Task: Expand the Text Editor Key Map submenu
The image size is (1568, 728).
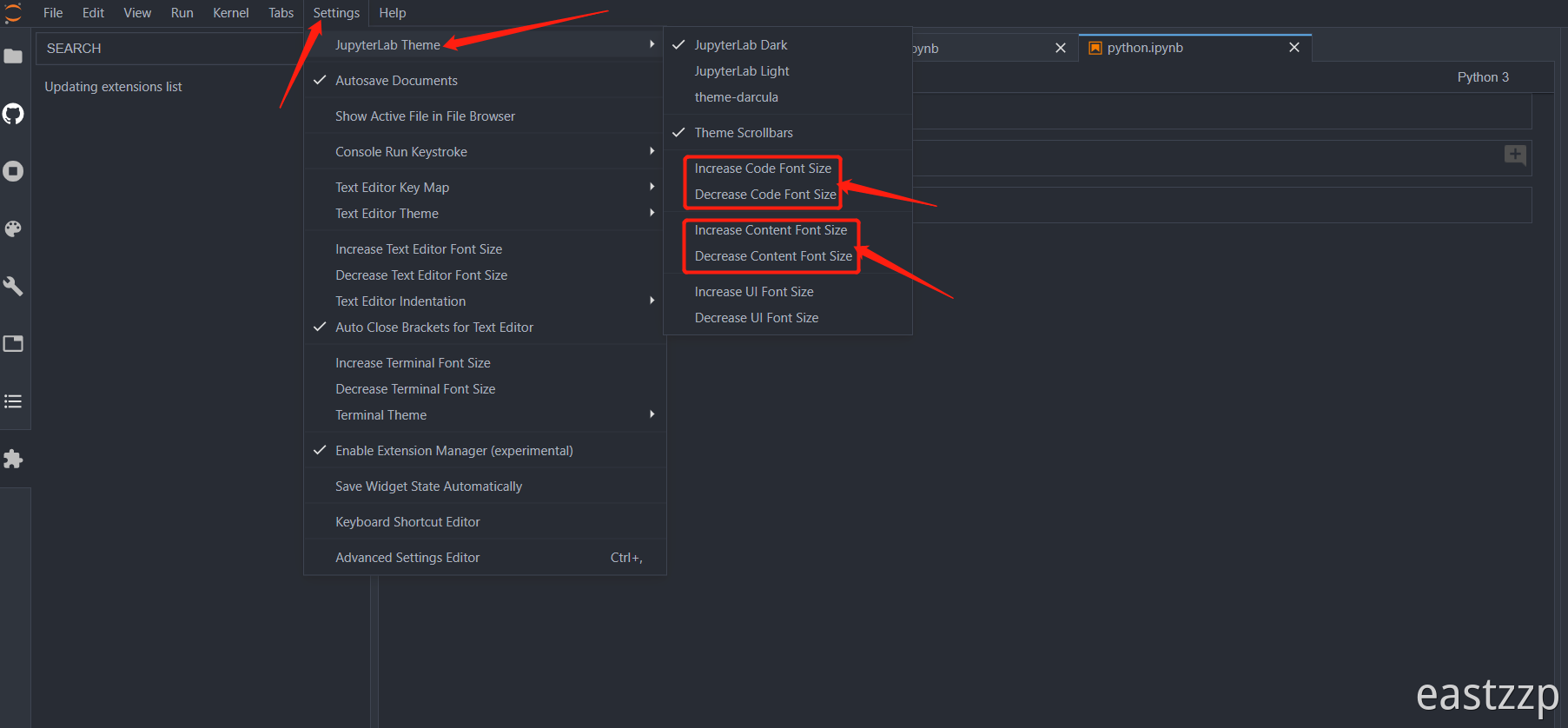Action: click(x=485, y=188)
